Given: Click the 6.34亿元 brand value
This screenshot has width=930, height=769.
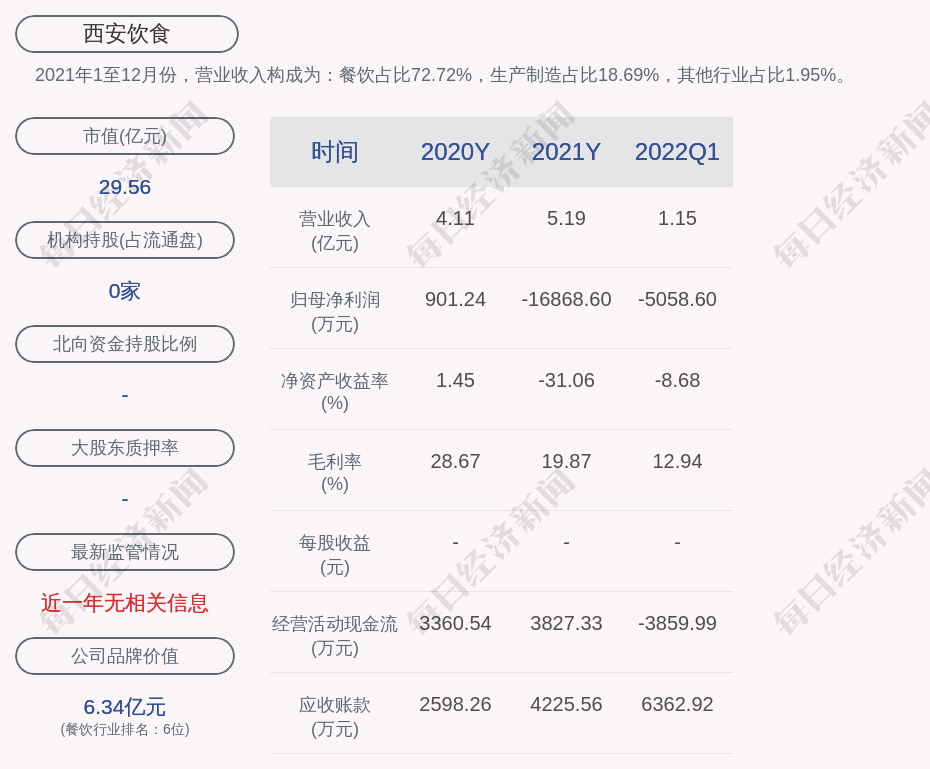Looking at the screenshot, I should (125, 707).
